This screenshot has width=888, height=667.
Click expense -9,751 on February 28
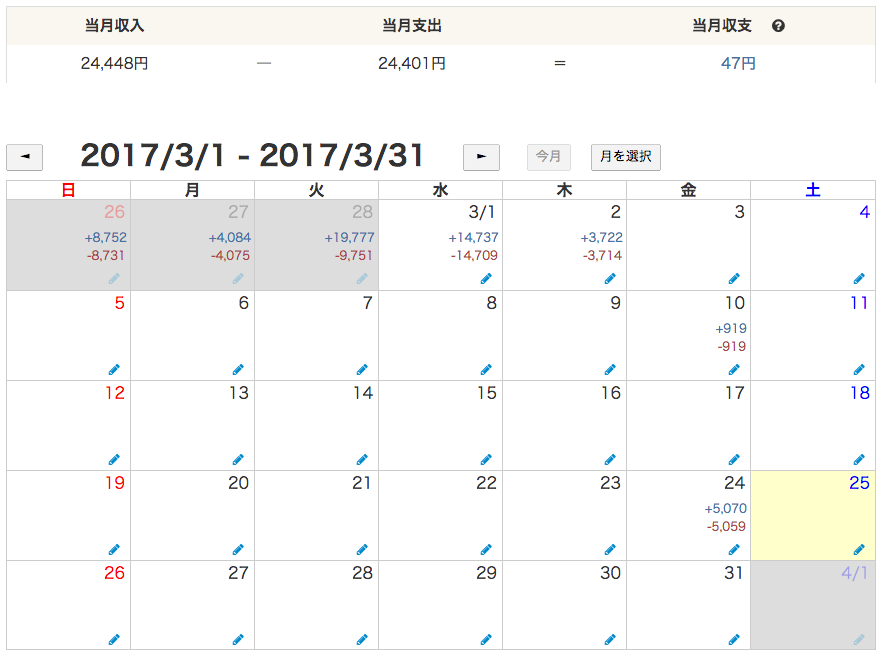354,256
